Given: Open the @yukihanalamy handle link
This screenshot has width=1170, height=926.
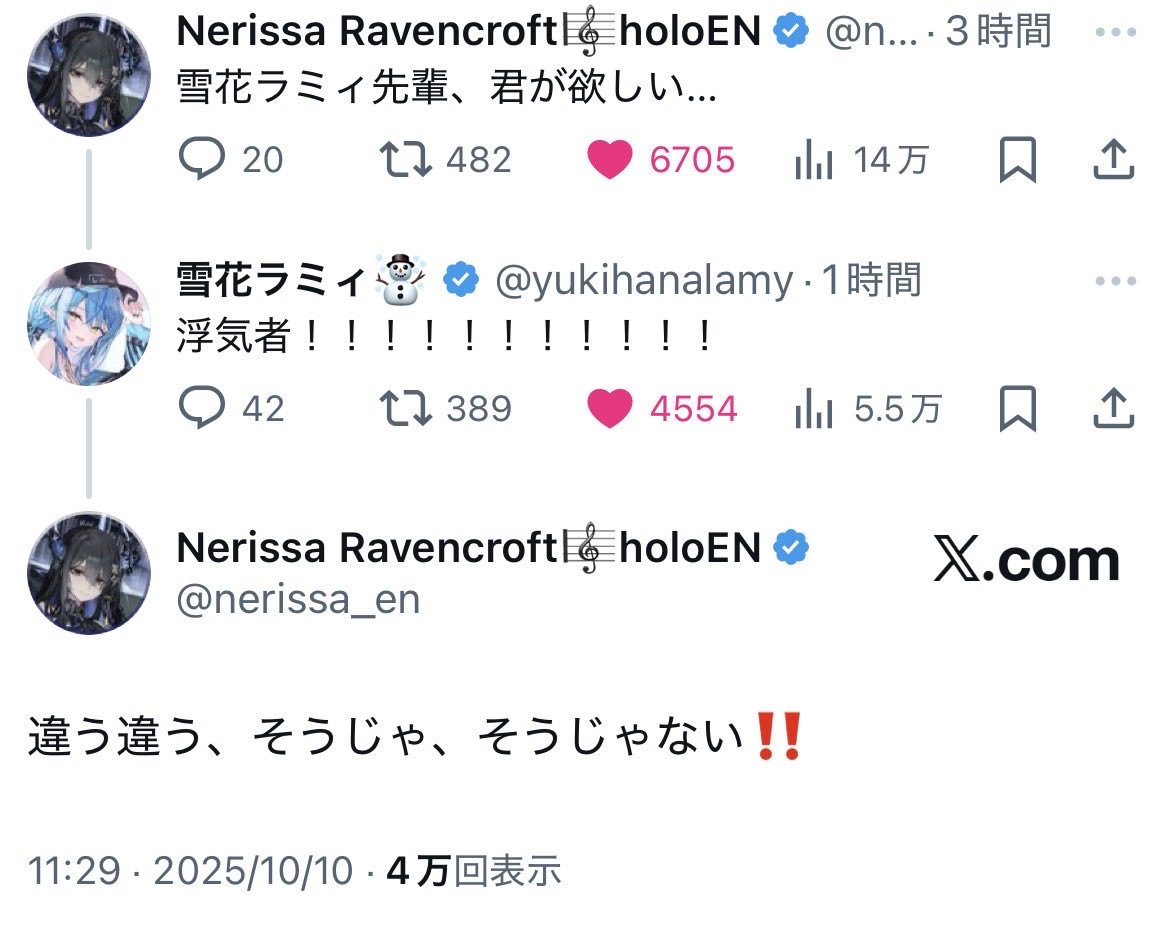Looking at the screenshot, I should pos(644,282).
